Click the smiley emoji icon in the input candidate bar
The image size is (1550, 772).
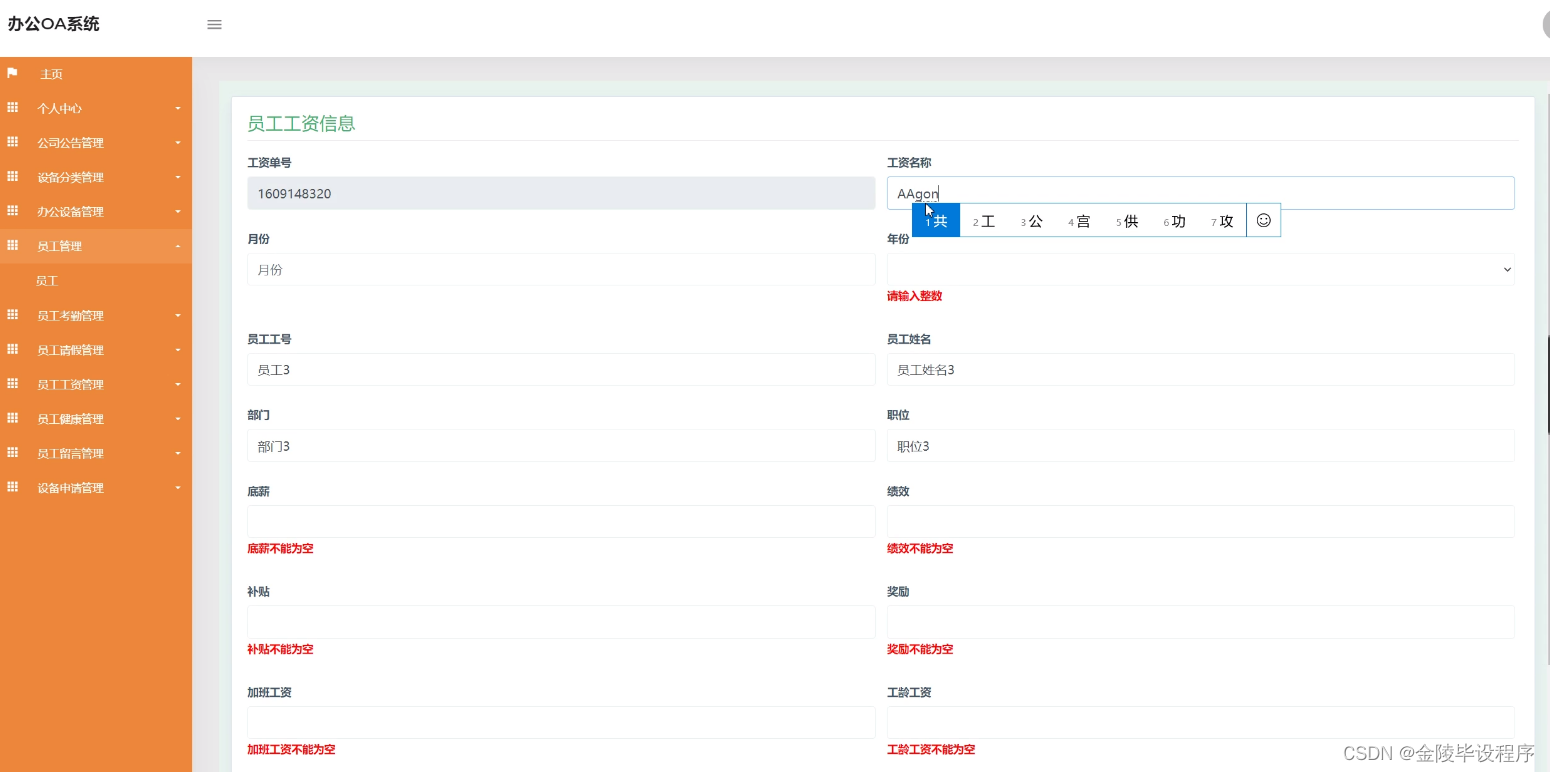pos(1263,220)
